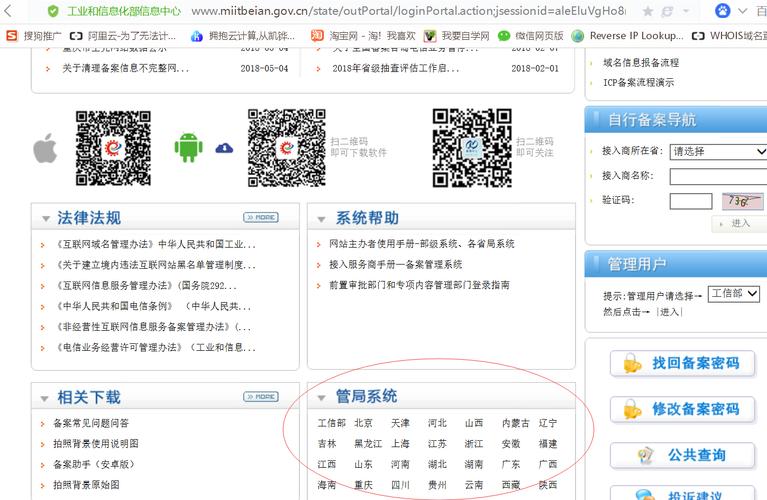Select 北京 in 管局系统
Viewport: 767px width, 500px height.
[x=363, y=423]
